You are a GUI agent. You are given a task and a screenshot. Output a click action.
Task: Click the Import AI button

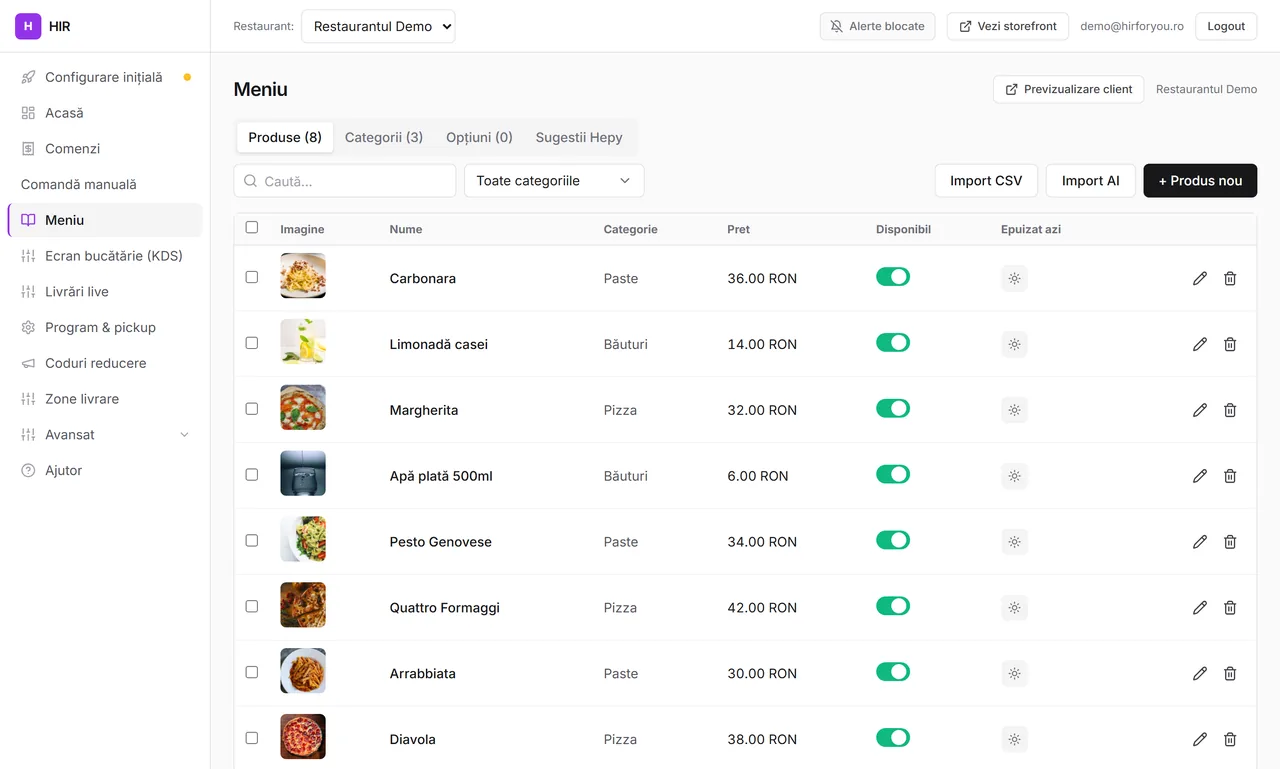[x=1091, y=181]
